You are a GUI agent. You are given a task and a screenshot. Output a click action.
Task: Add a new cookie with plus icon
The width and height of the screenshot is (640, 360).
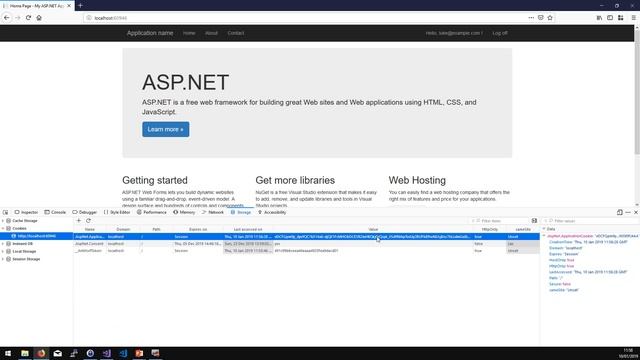[79, 220]
